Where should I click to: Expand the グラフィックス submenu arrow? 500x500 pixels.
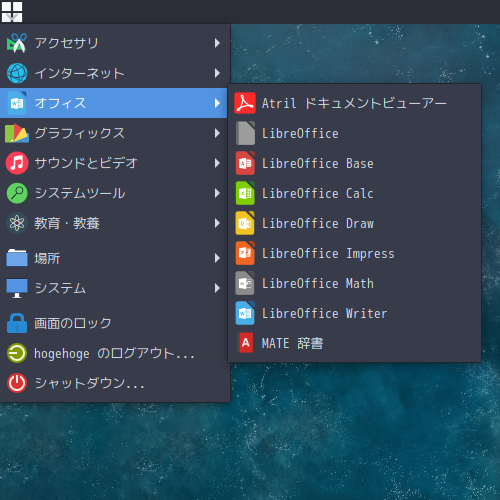(217, 133)
